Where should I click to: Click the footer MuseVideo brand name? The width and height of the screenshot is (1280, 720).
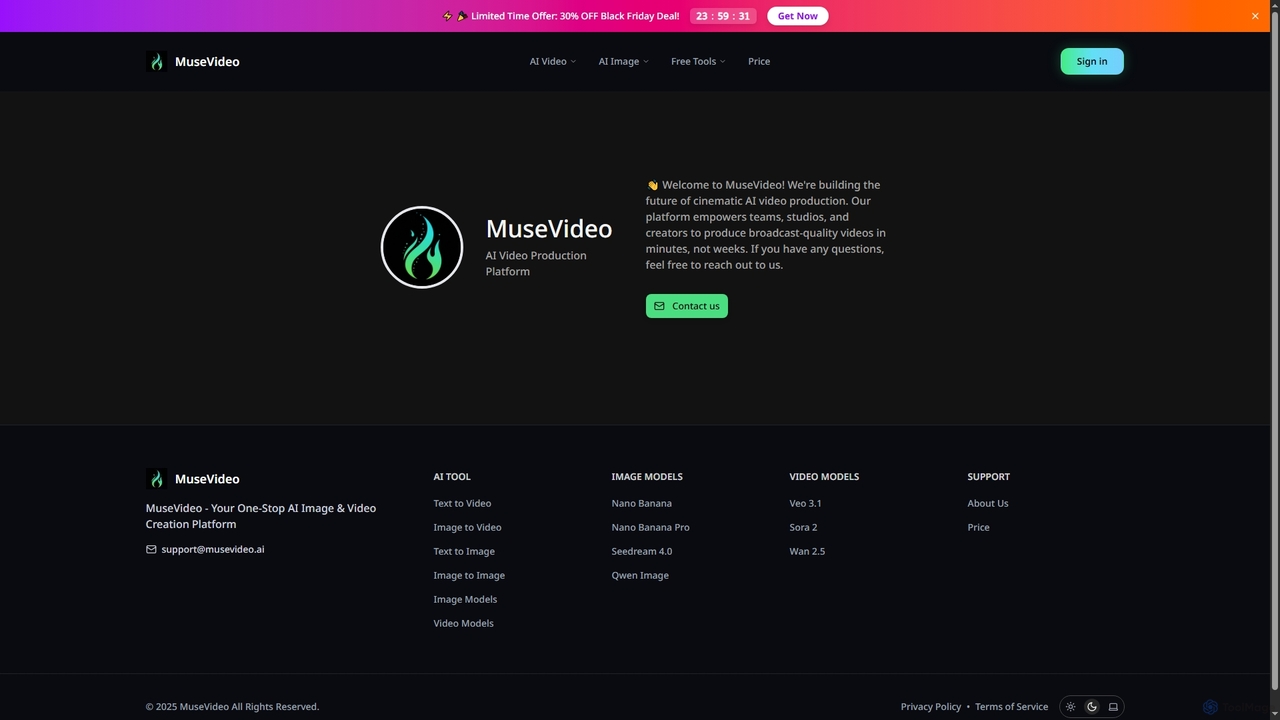pyautogui.click(x=207, y=479)
